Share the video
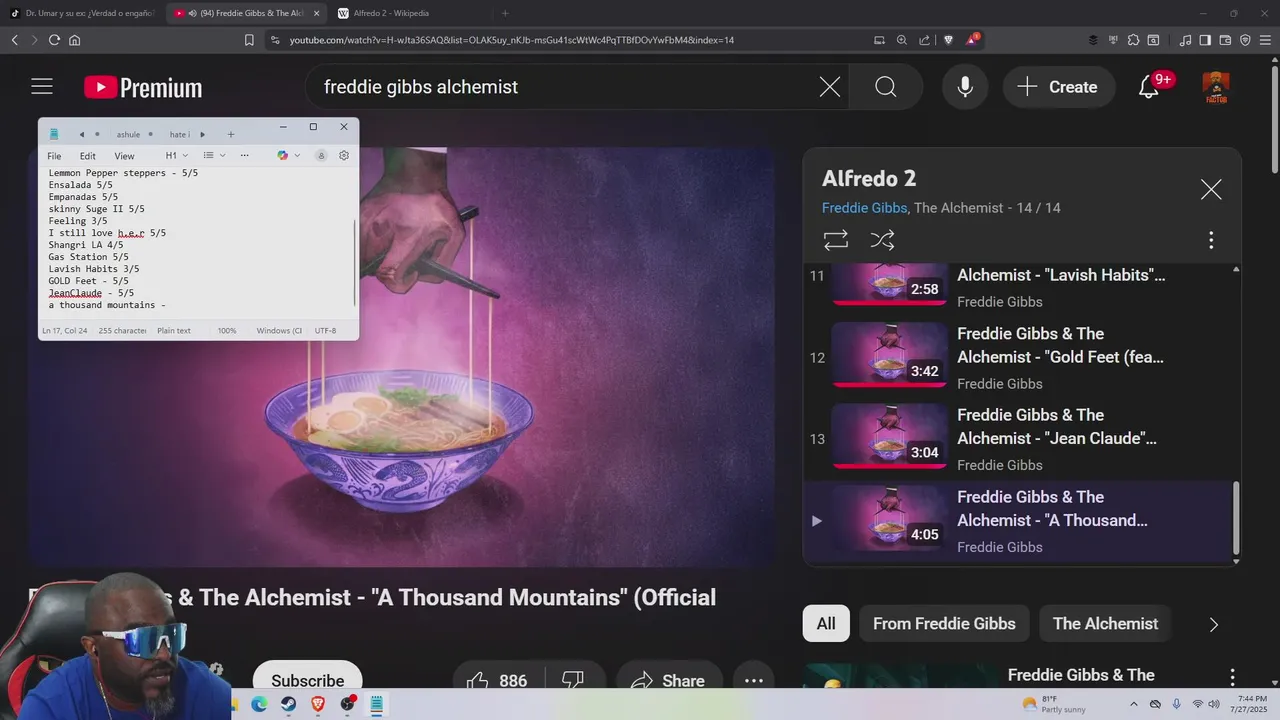Viewport: 1280px width, 720px height. pyautogui.click(x=669, y=680)
